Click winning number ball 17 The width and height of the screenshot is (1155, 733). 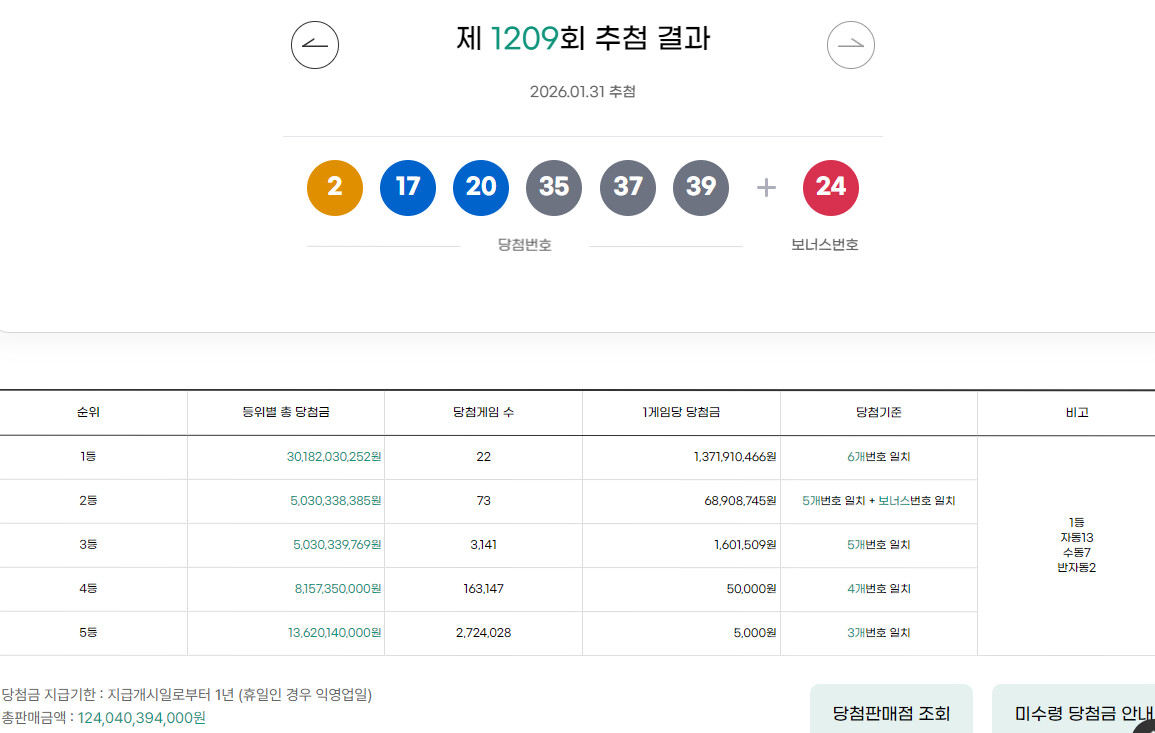(407, 188)
